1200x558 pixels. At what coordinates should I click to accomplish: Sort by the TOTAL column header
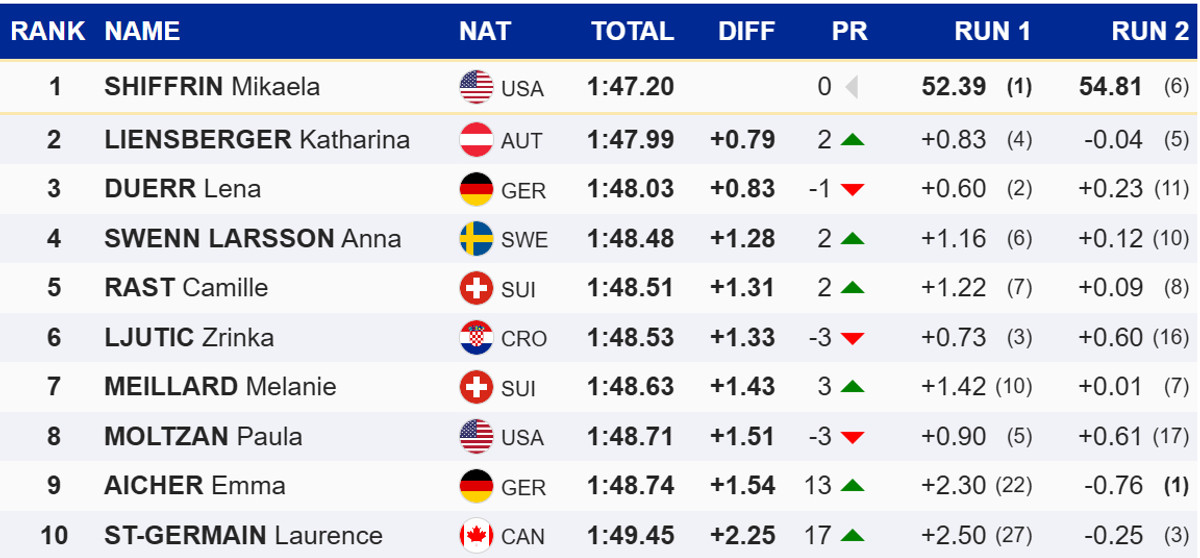(x=632, y=31)
